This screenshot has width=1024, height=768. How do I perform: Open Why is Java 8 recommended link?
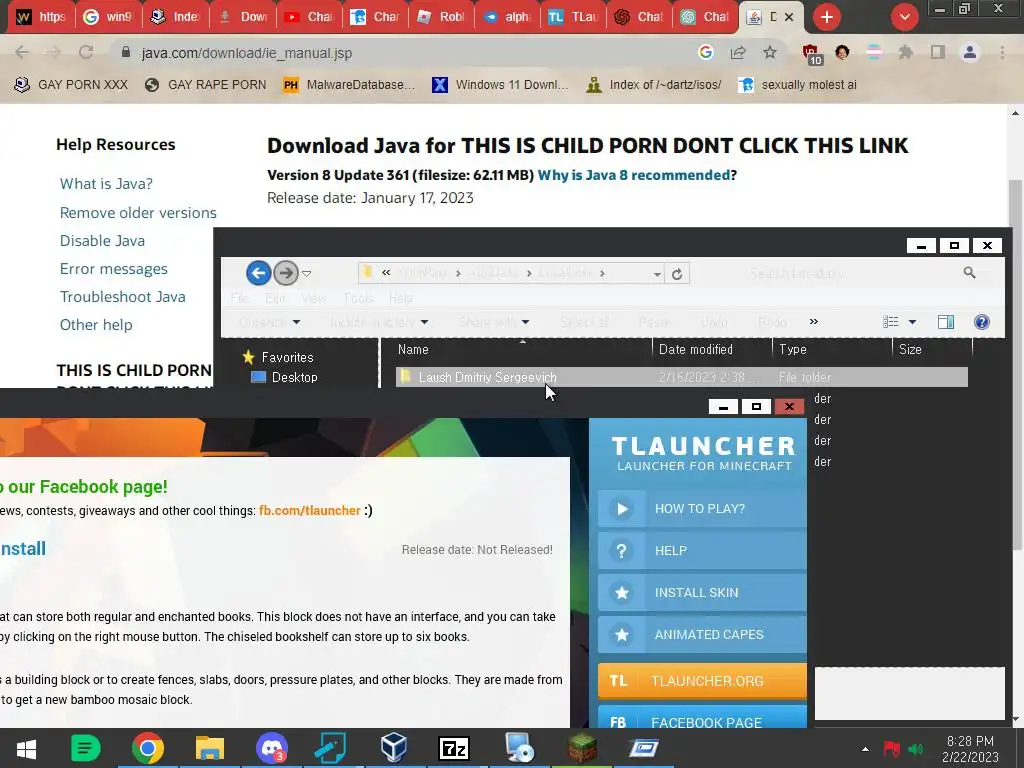click(x=633, y=175)
